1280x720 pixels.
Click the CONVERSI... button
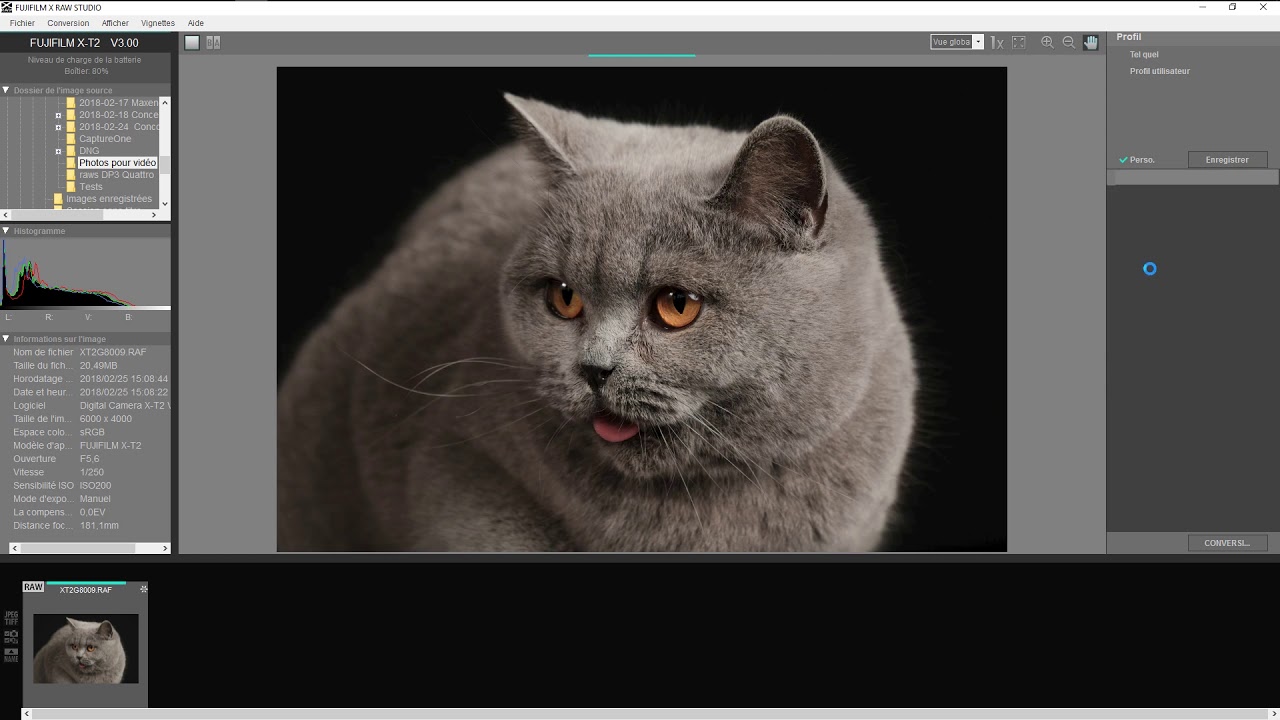coord(1227,543)
